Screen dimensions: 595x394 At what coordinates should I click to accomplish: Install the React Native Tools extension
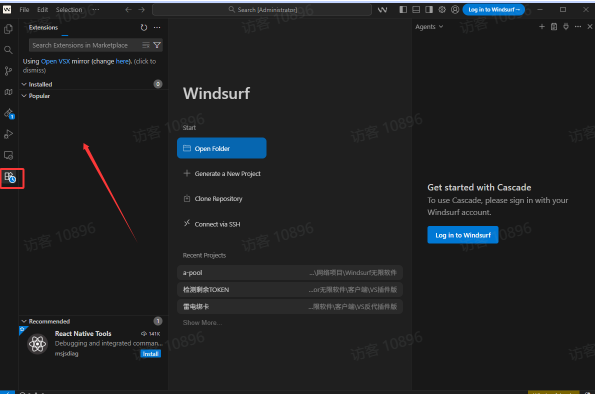151,354
